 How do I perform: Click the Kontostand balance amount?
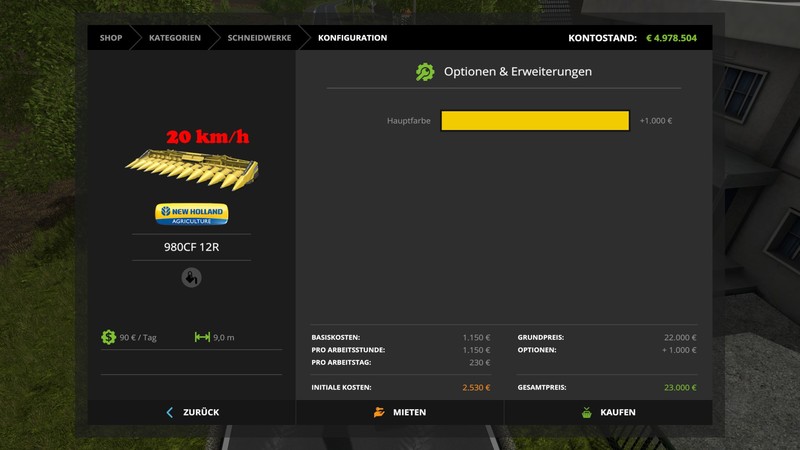[671, 38]
